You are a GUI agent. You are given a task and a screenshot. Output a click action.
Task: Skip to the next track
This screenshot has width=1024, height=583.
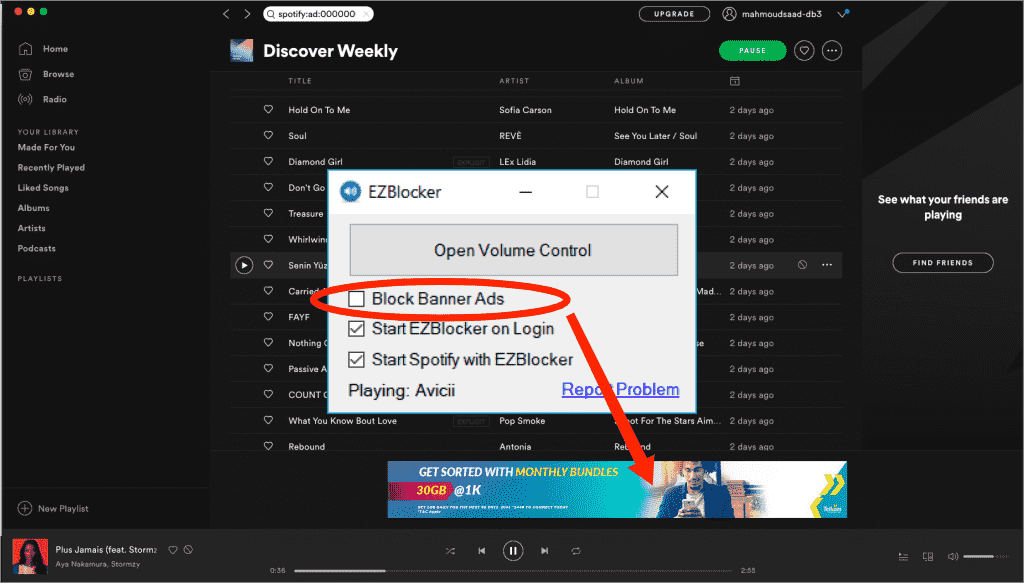coord(545,551)
